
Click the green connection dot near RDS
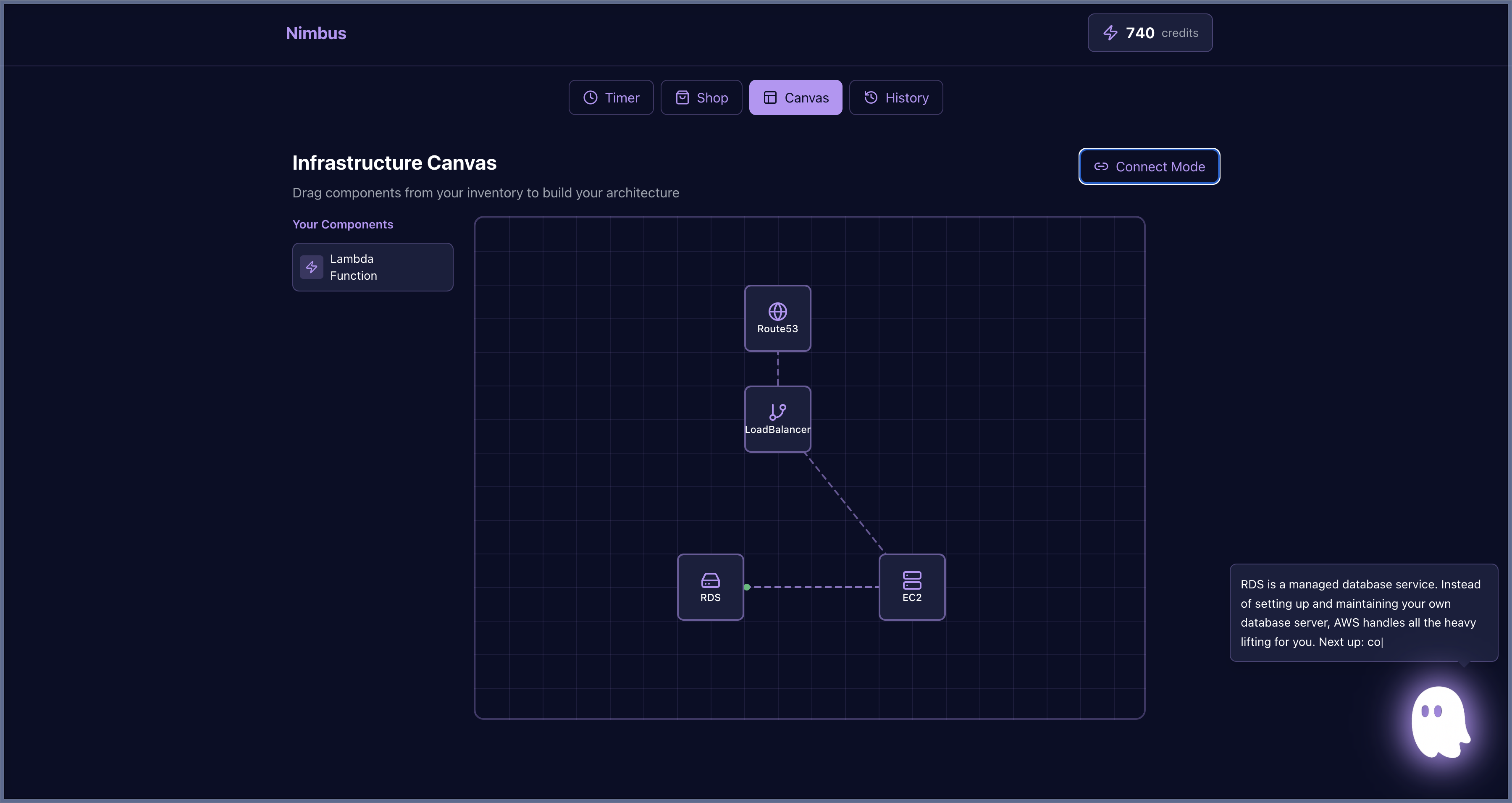pos(747,587)
